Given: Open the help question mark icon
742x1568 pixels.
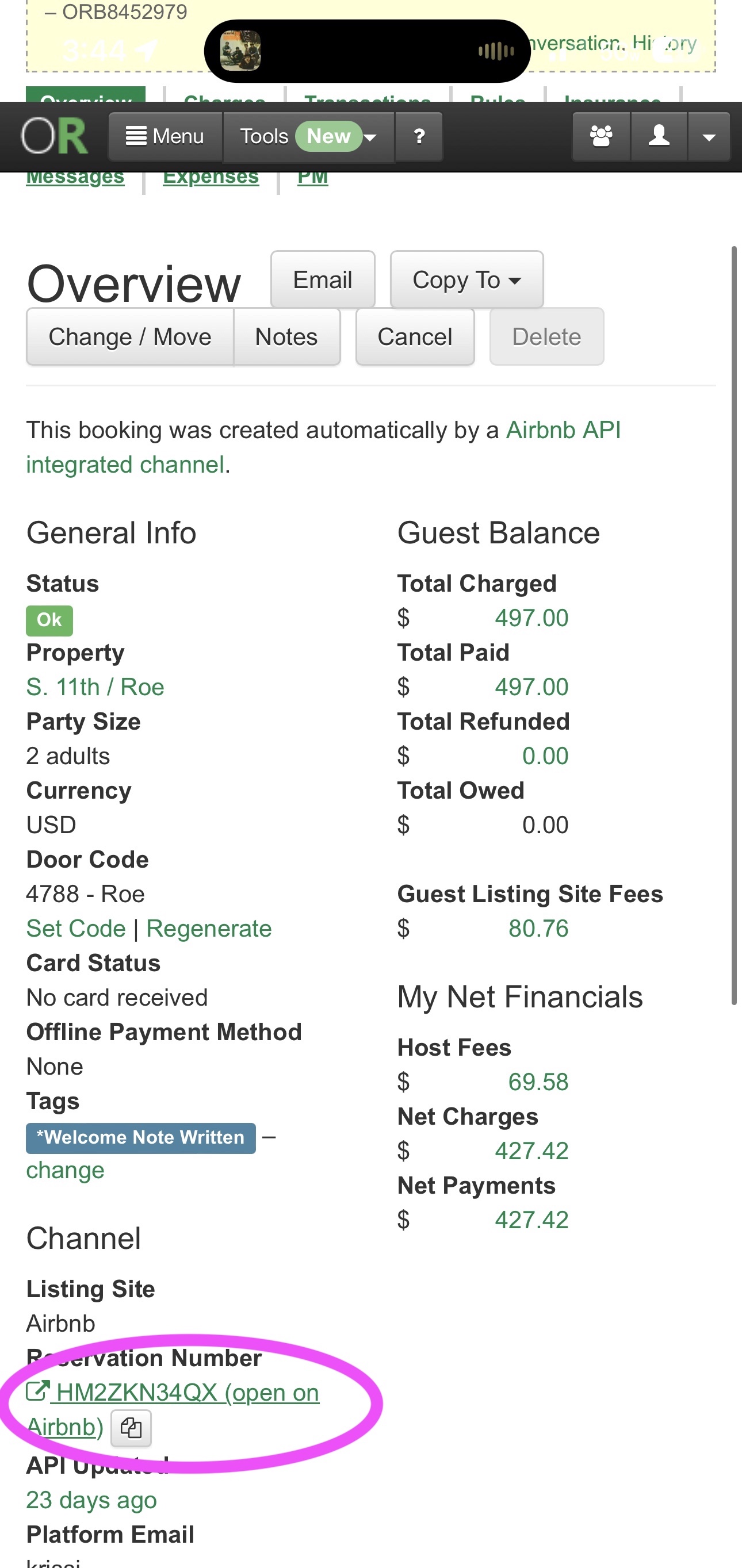Looking at the screenshot, I should pos(419,136).
